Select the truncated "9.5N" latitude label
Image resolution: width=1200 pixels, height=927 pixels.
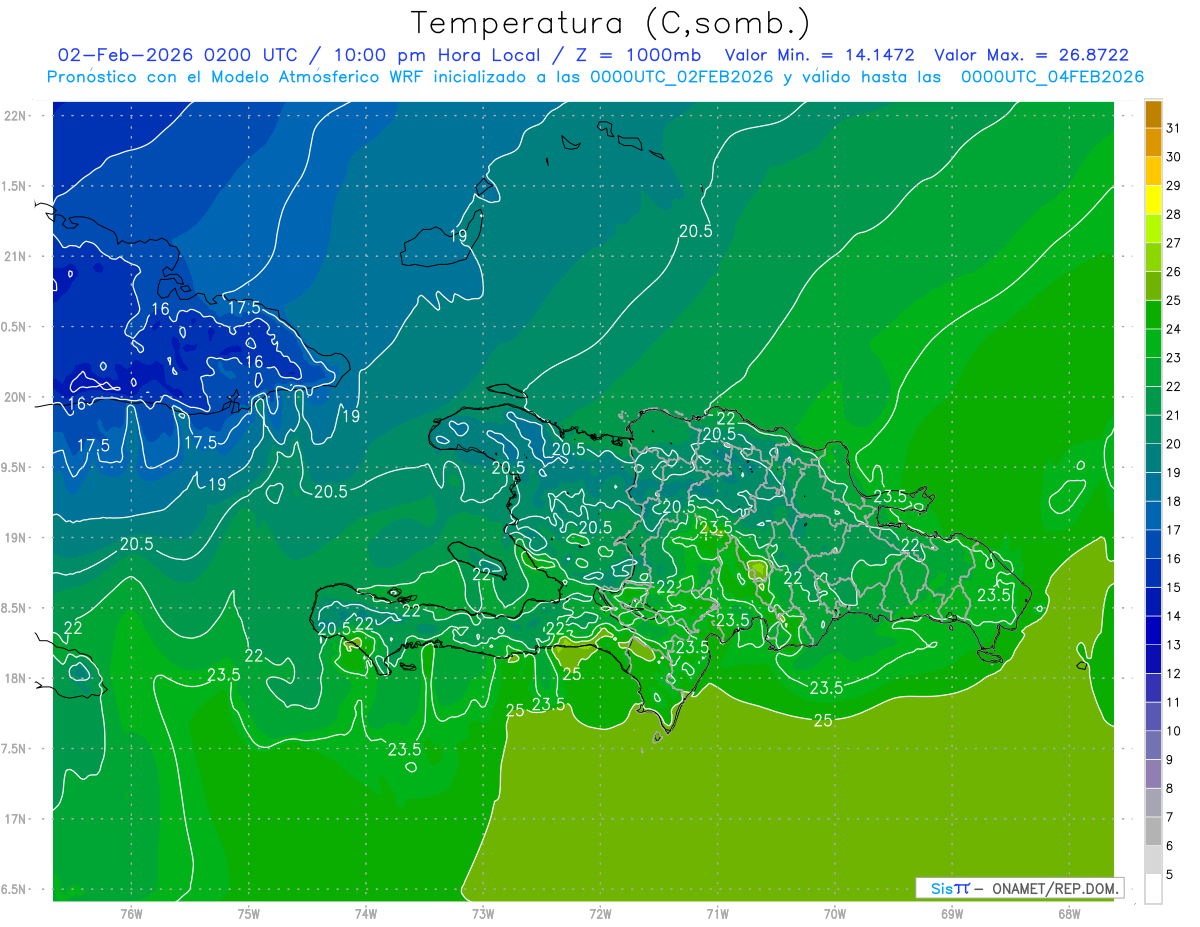15,467
